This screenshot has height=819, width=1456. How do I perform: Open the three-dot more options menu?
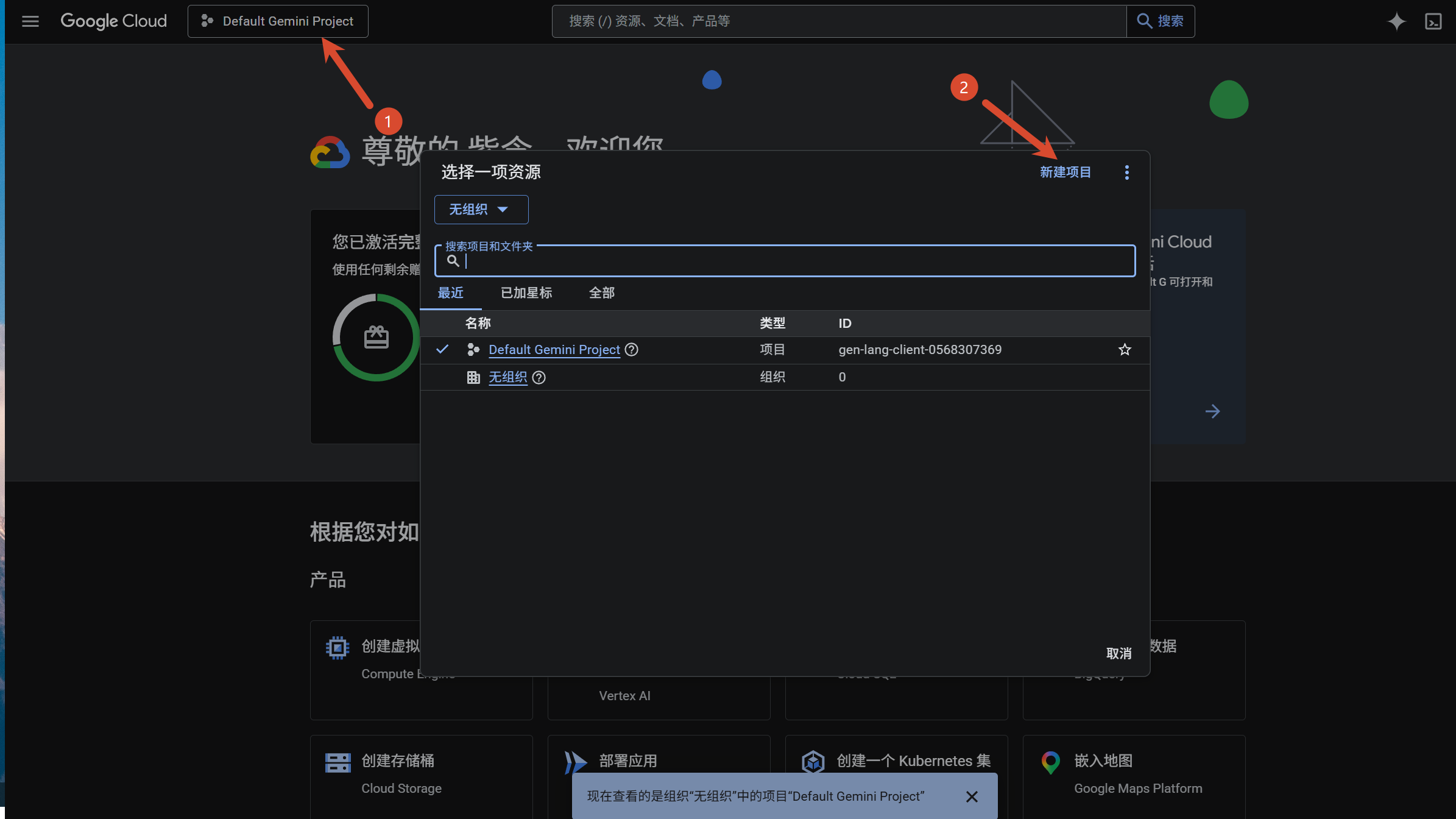pyautogui.click(x=1126, y=172)
